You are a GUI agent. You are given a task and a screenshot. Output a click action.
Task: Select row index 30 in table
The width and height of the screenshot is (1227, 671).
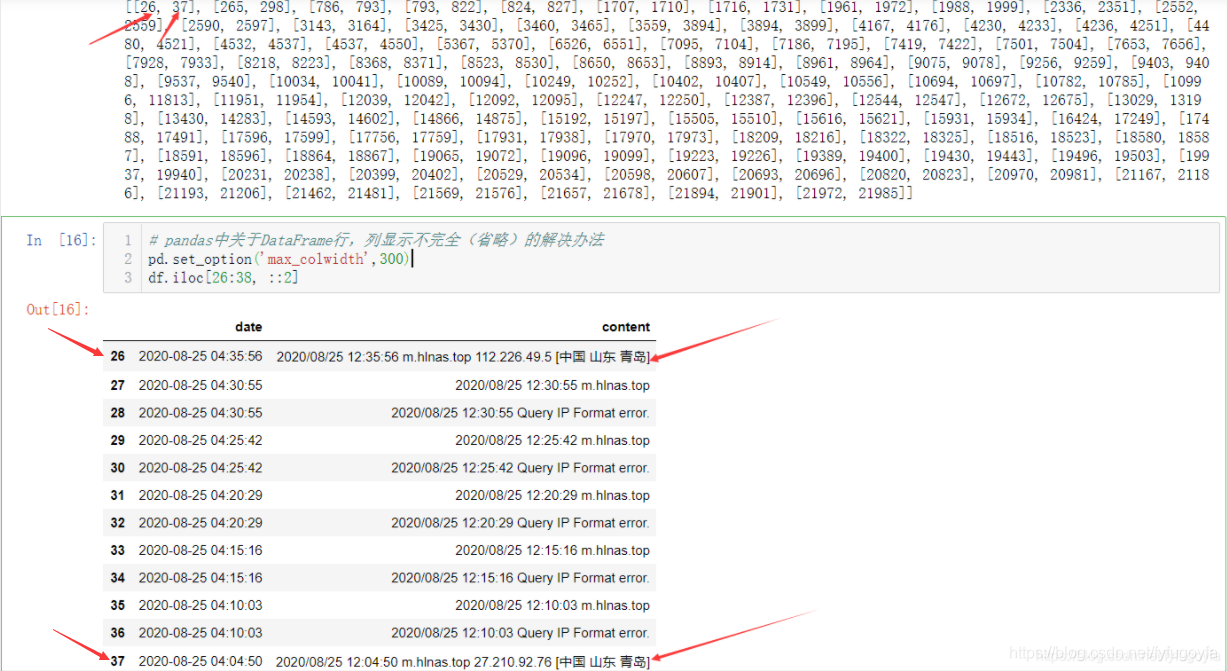[118, 468]
